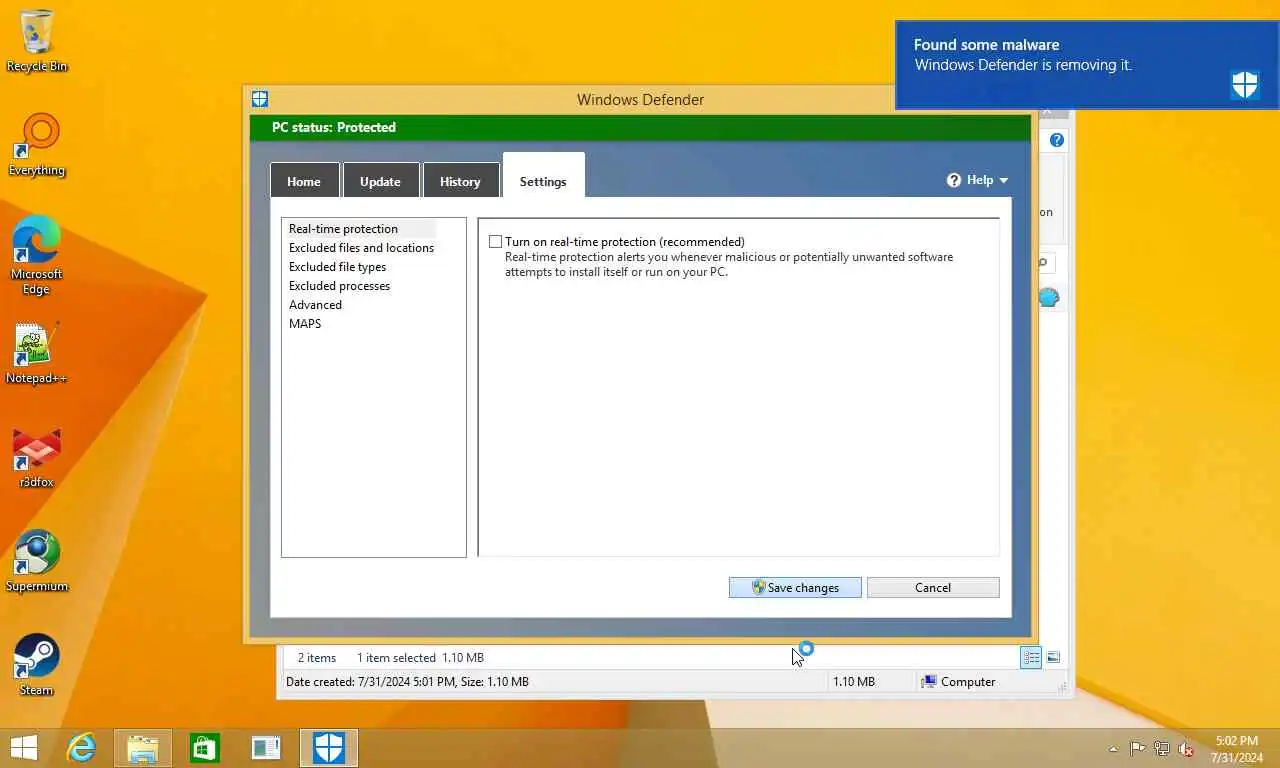Launch the r3dfox desktop shortcut
Viewport: 1280px width, 768px height.
coord(37,458)
